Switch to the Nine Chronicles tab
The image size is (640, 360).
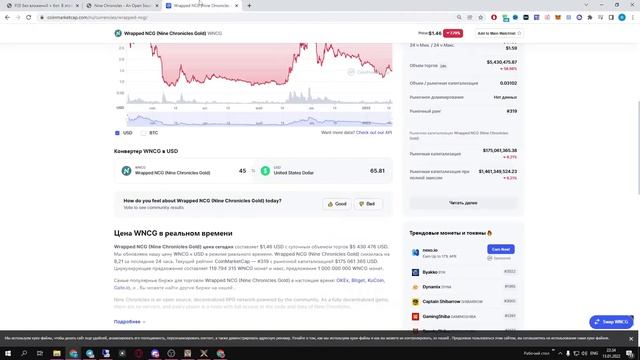point(122,6)
